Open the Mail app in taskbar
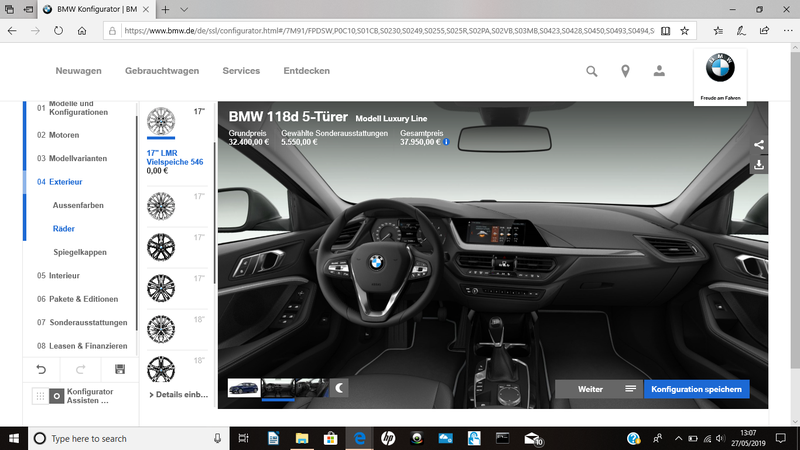 (532, 439)
